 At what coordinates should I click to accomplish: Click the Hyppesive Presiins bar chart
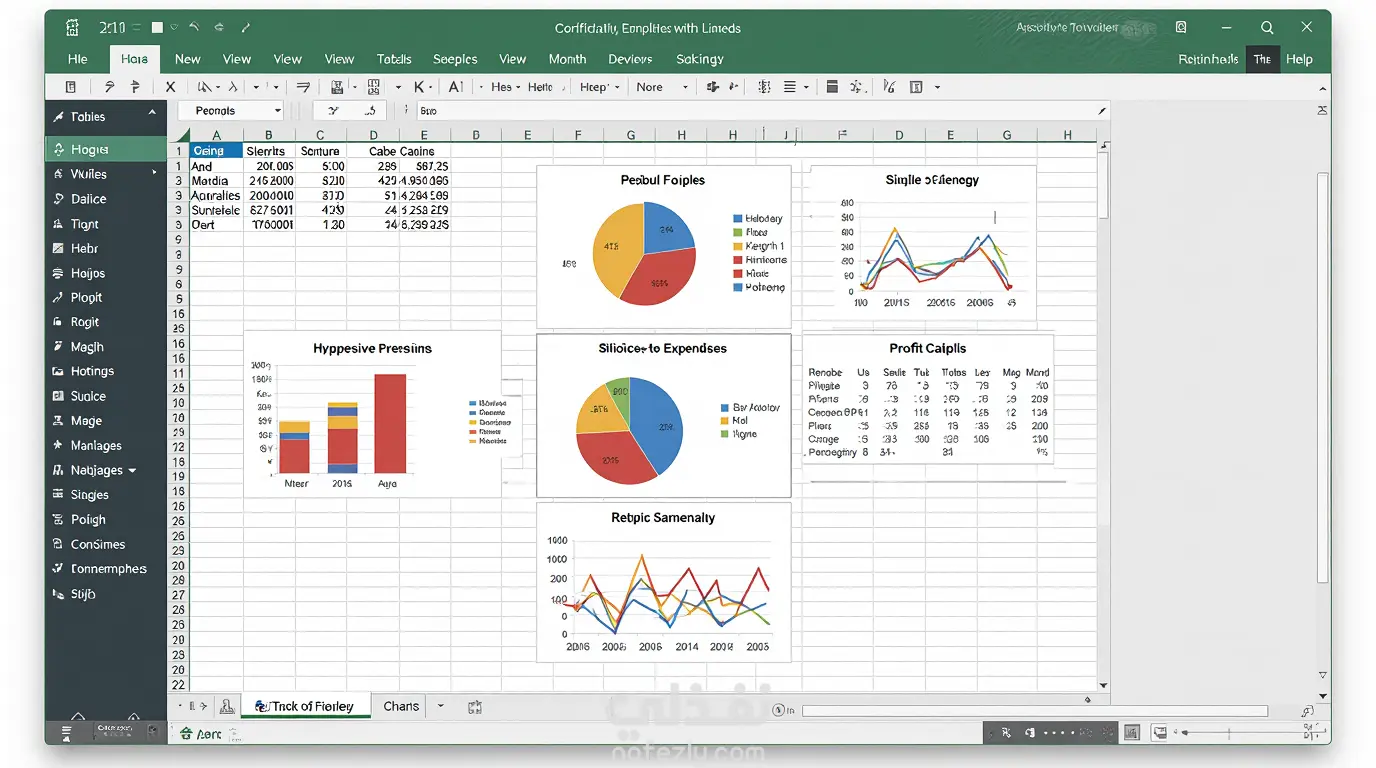point(372,414)
